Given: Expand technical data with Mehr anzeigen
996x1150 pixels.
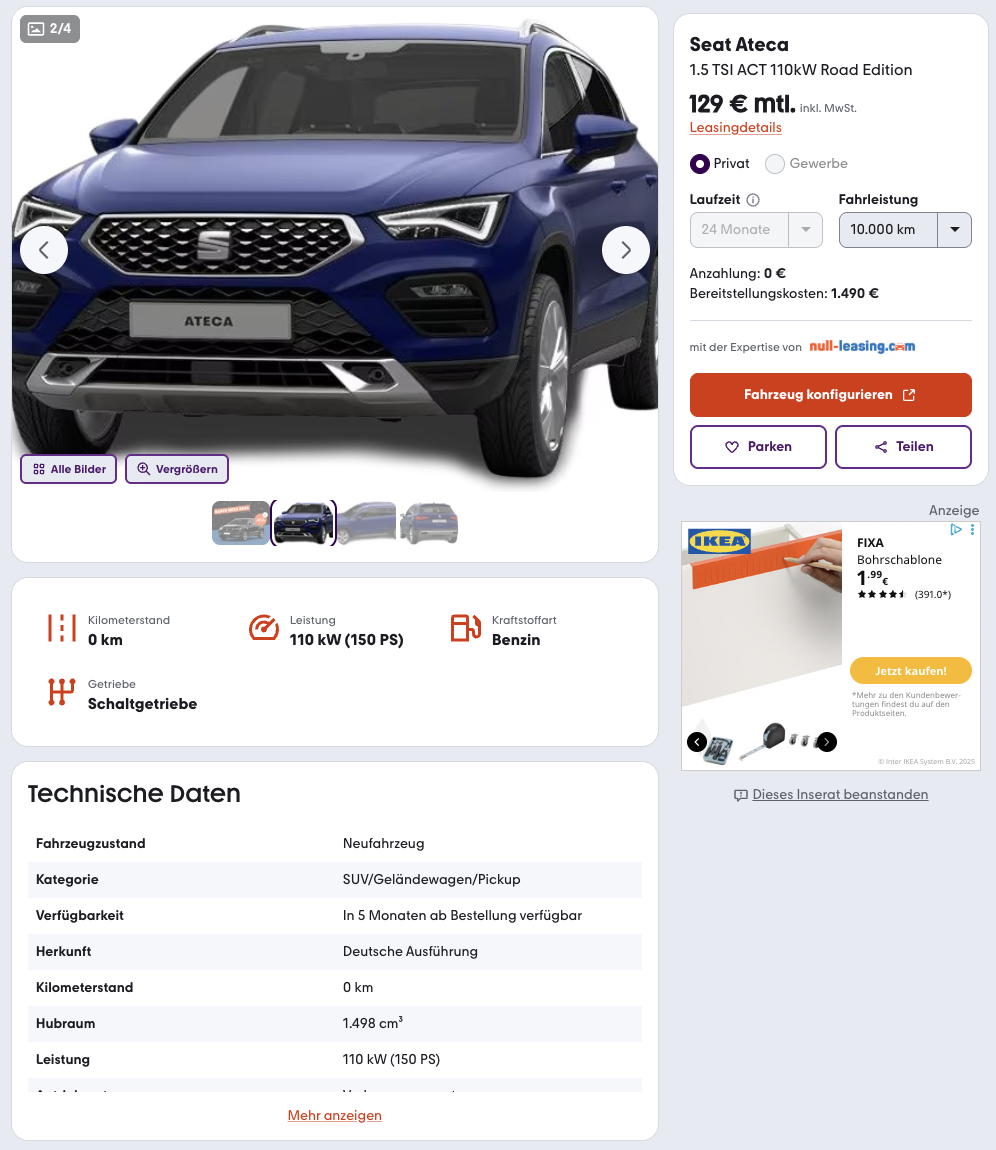Looking at the screenshot, I should coord(334,1116).
